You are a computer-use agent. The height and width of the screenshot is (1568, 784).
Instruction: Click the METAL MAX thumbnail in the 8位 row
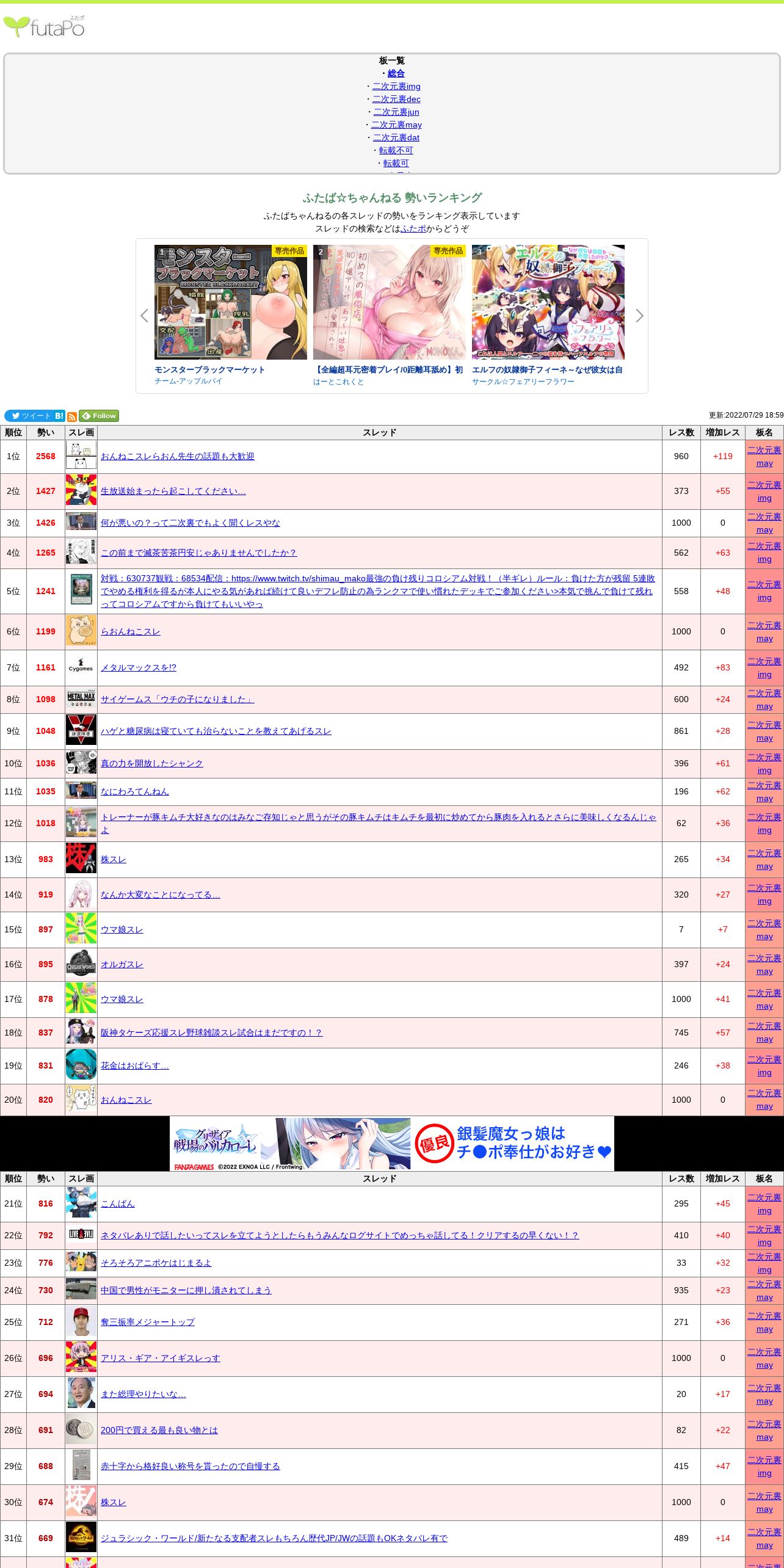(x=81, y=700)
